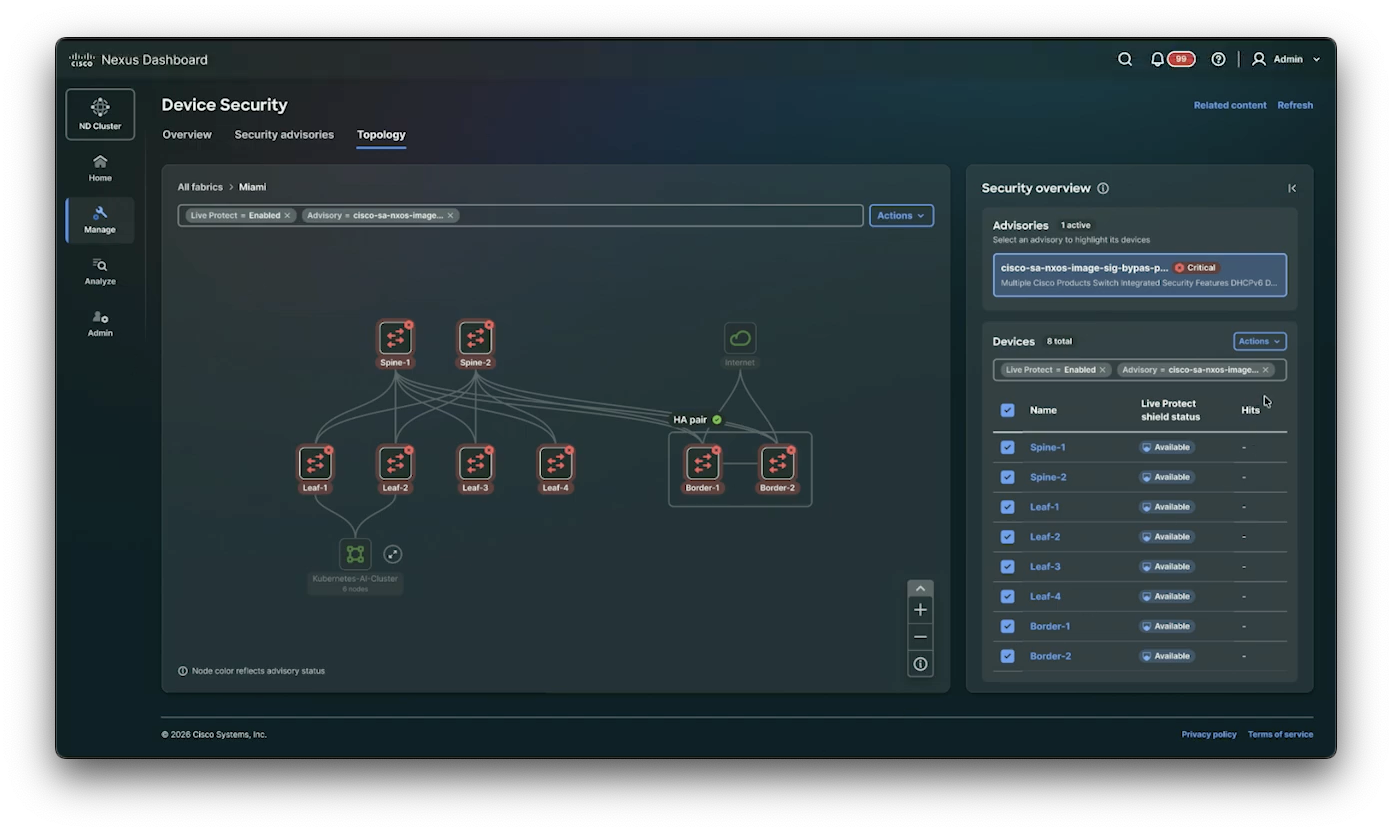Open Spine-1 device link in table
The width and height of the screenshot is (1392, 832).
tap(1048, 447)
